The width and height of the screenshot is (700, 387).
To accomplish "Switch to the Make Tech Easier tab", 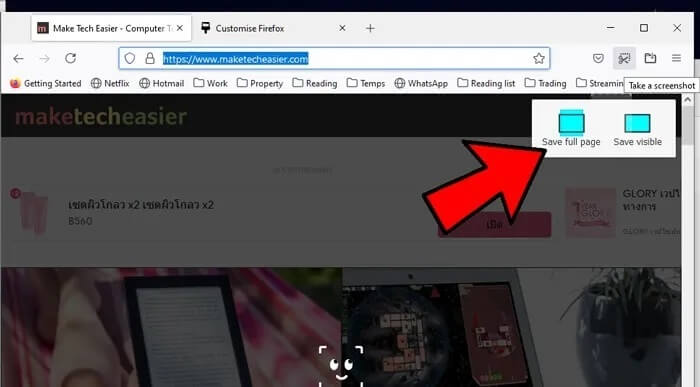I will pyautogui.click(x=111, y=28).
